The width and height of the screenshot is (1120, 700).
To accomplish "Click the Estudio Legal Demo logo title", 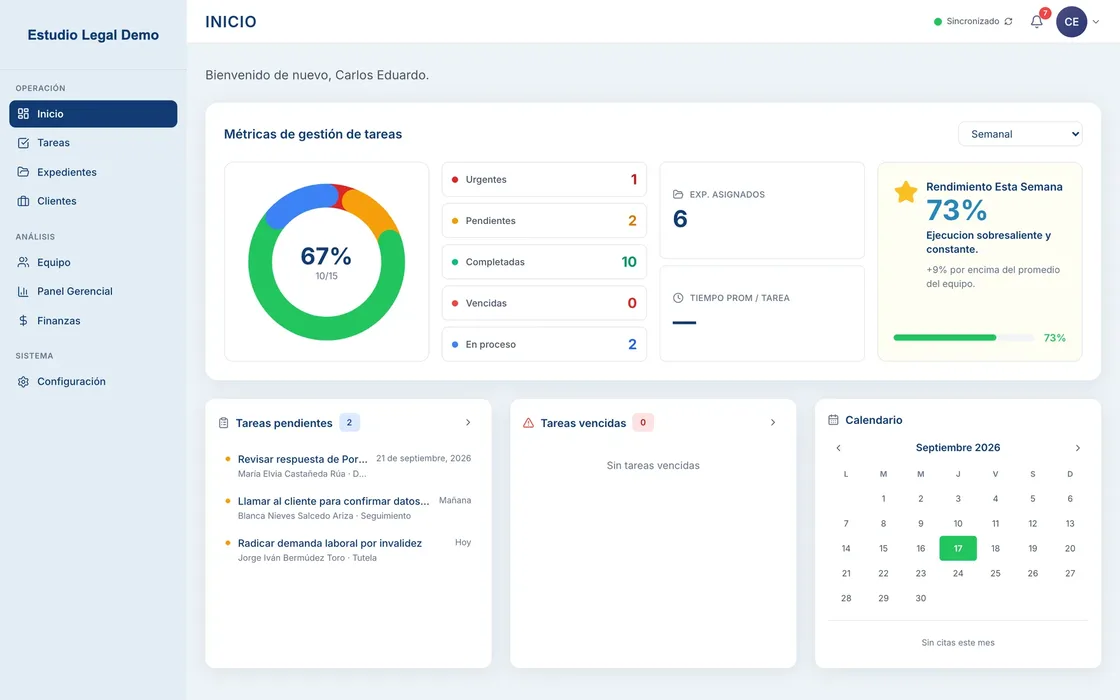I will pyautogui.click(x=93, y=35).
